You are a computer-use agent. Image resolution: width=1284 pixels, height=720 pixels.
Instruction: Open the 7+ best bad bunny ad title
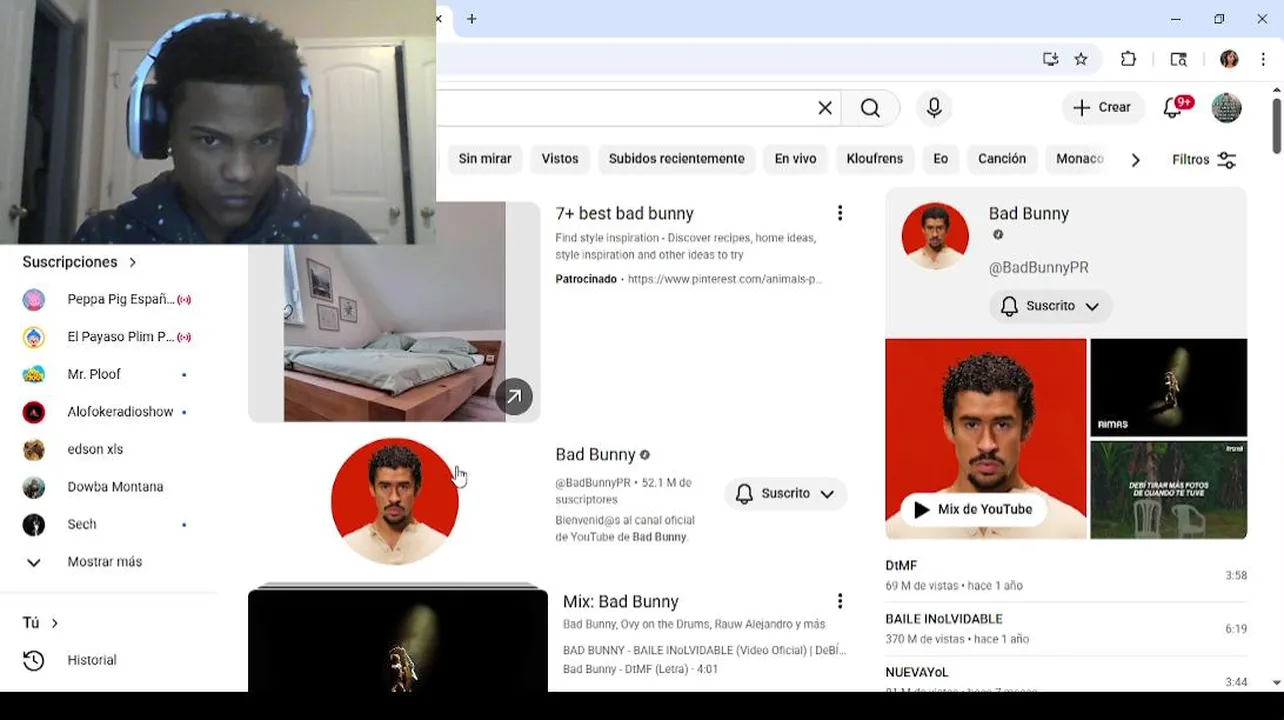coord(624,214)
